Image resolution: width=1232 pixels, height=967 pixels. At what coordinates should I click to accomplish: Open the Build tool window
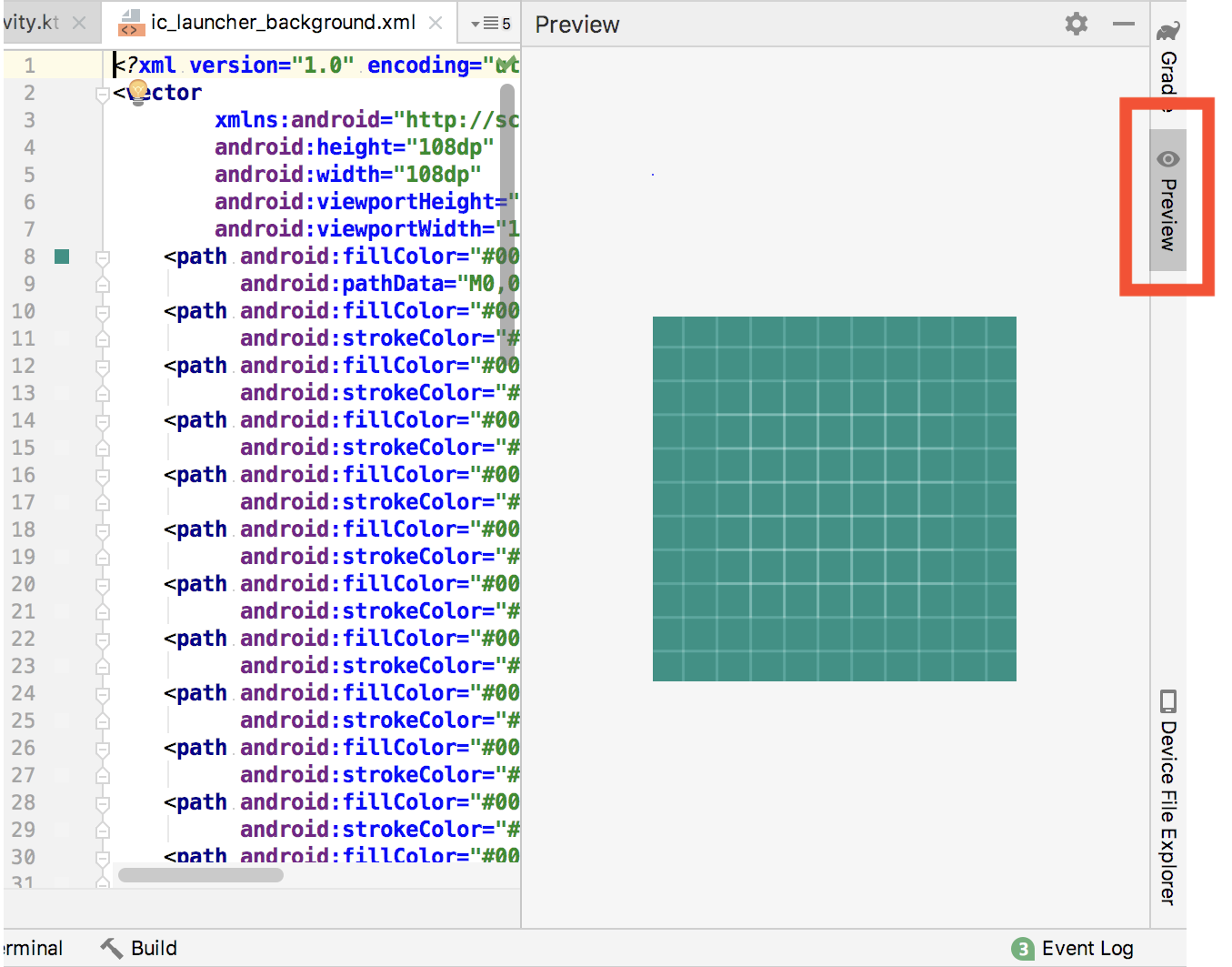click(153, 948)
